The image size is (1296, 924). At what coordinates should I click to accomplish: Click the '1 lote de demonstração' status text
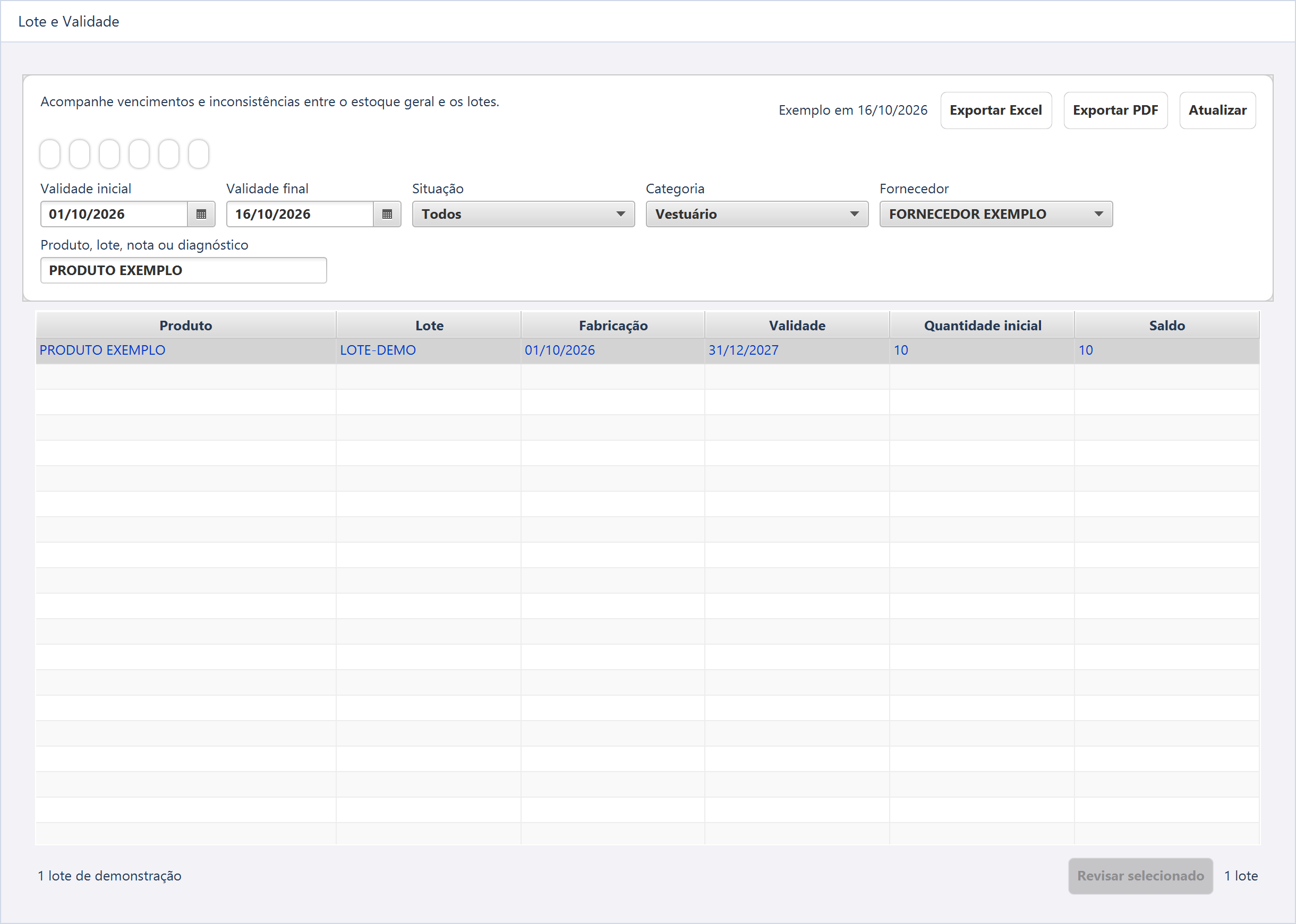[110, 876]
